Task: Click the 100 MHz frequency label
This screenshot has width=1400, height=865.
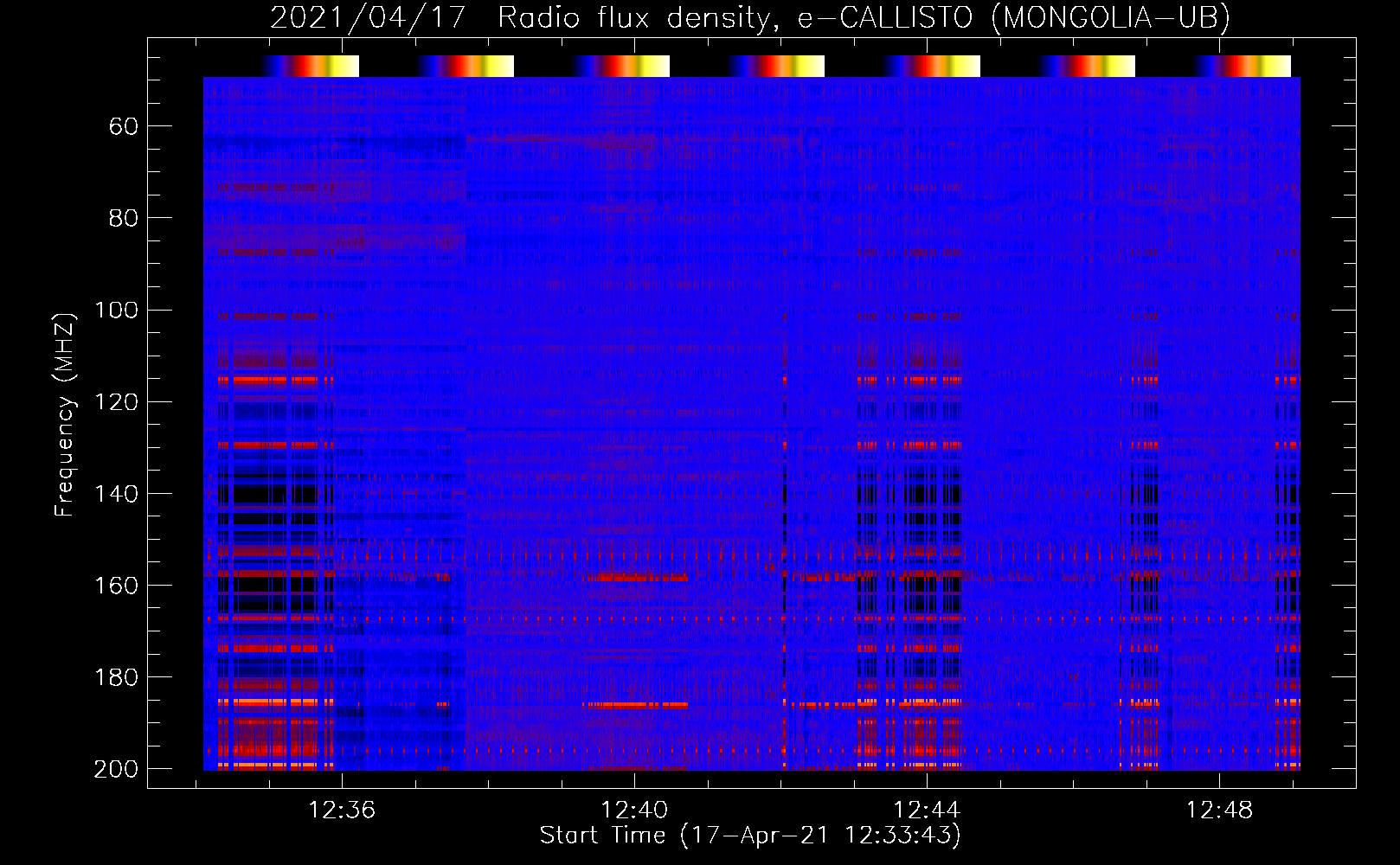Action: pyautogui.click(x=116, y=310)
